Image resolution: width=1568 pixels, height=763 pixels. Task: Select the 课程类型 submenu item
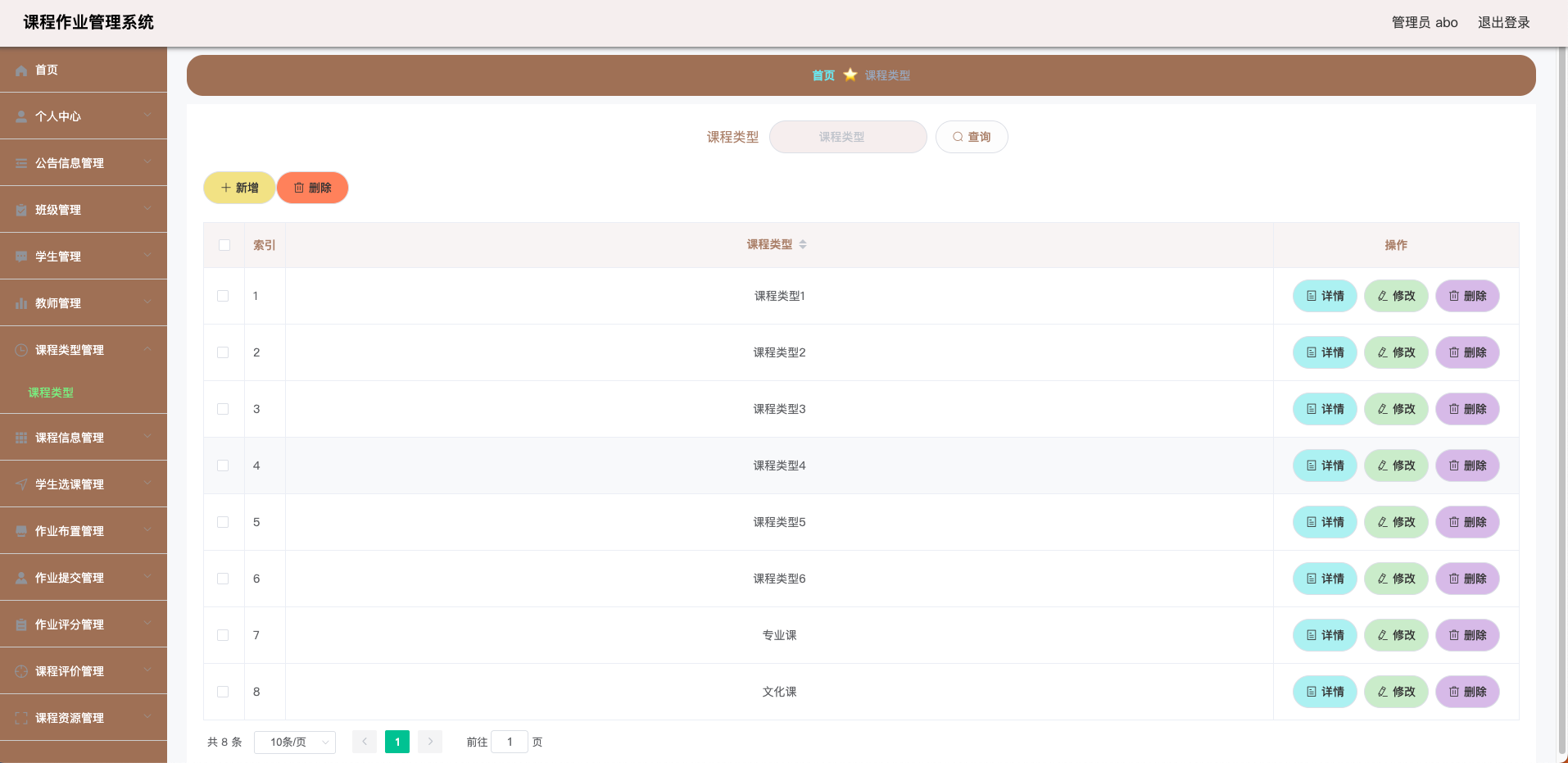pos(84,393)
